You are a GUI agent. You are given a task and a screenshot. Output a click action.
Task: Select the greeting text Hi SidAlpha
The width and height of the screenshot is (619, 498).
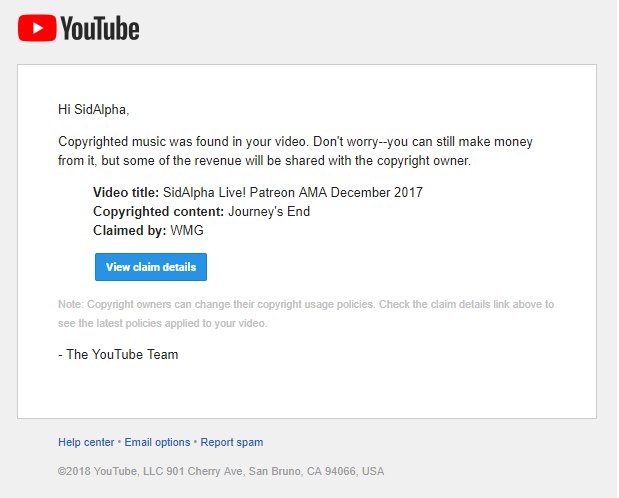[x=94, y=109]
